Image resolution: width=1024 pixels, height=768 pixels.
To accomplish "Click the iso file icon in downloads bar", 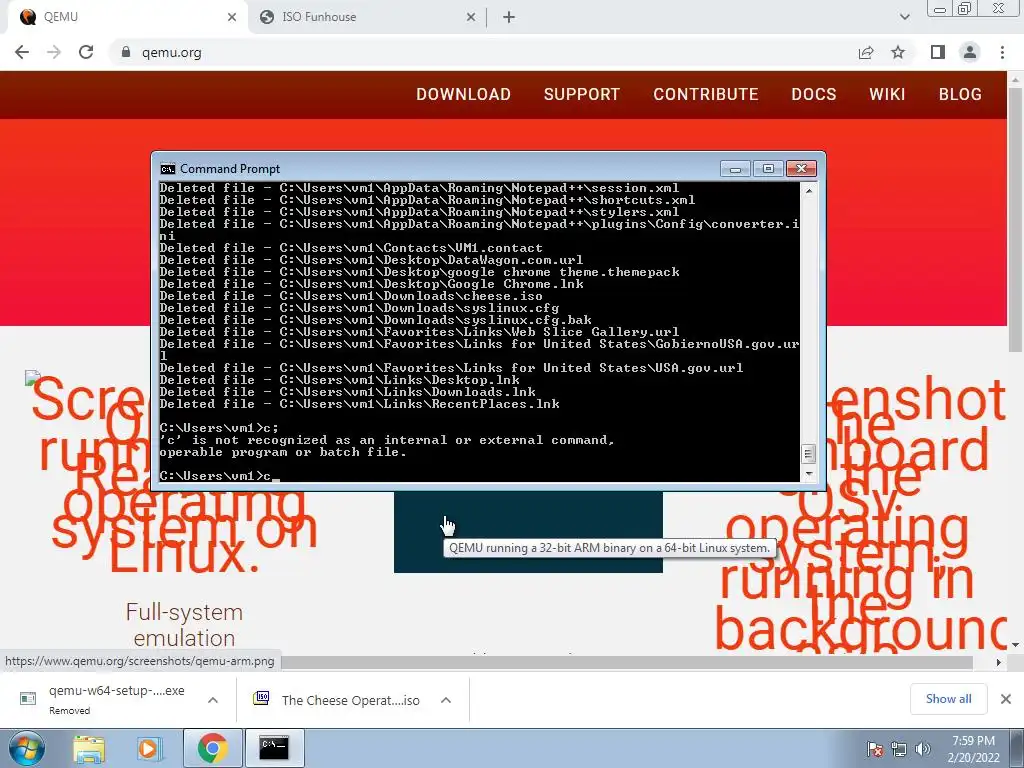I will [261, 699].
